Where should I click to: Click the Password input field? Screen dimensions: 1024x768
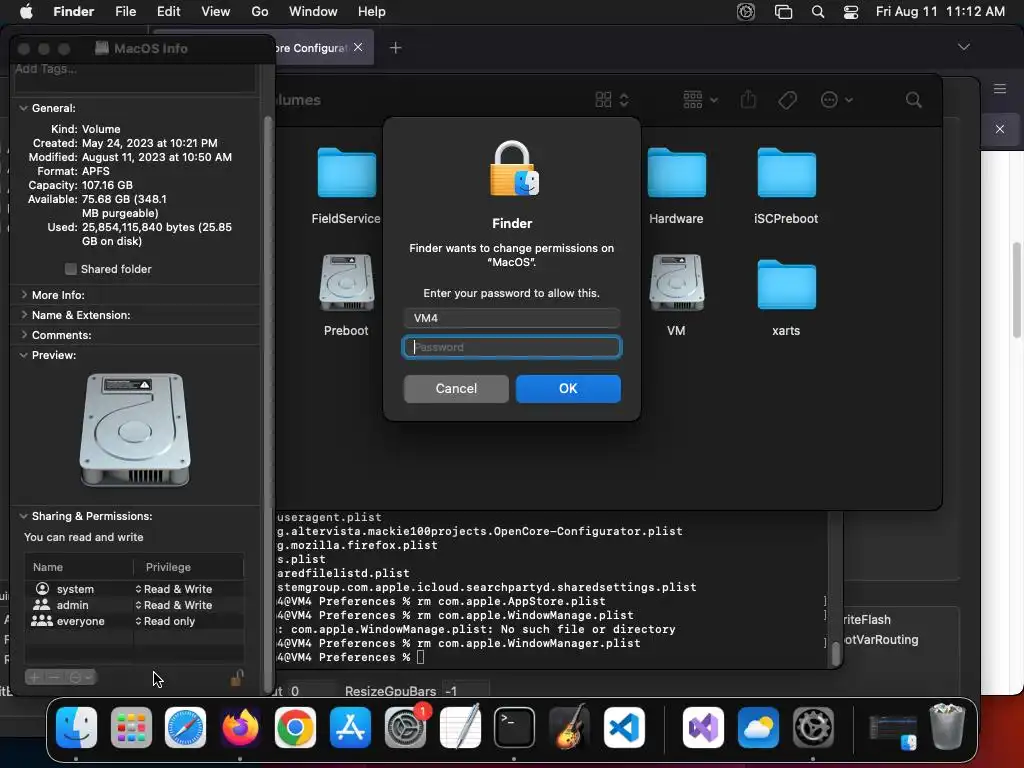click(x=512, y=347)
